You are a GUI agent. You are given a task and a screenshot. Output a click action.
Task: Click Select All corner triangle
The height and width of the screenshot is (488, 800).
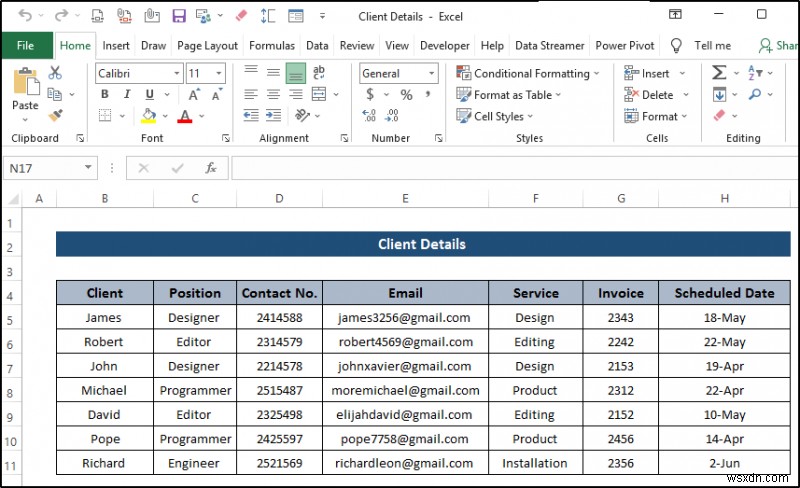pyautogui.click(x=13, y=199)
